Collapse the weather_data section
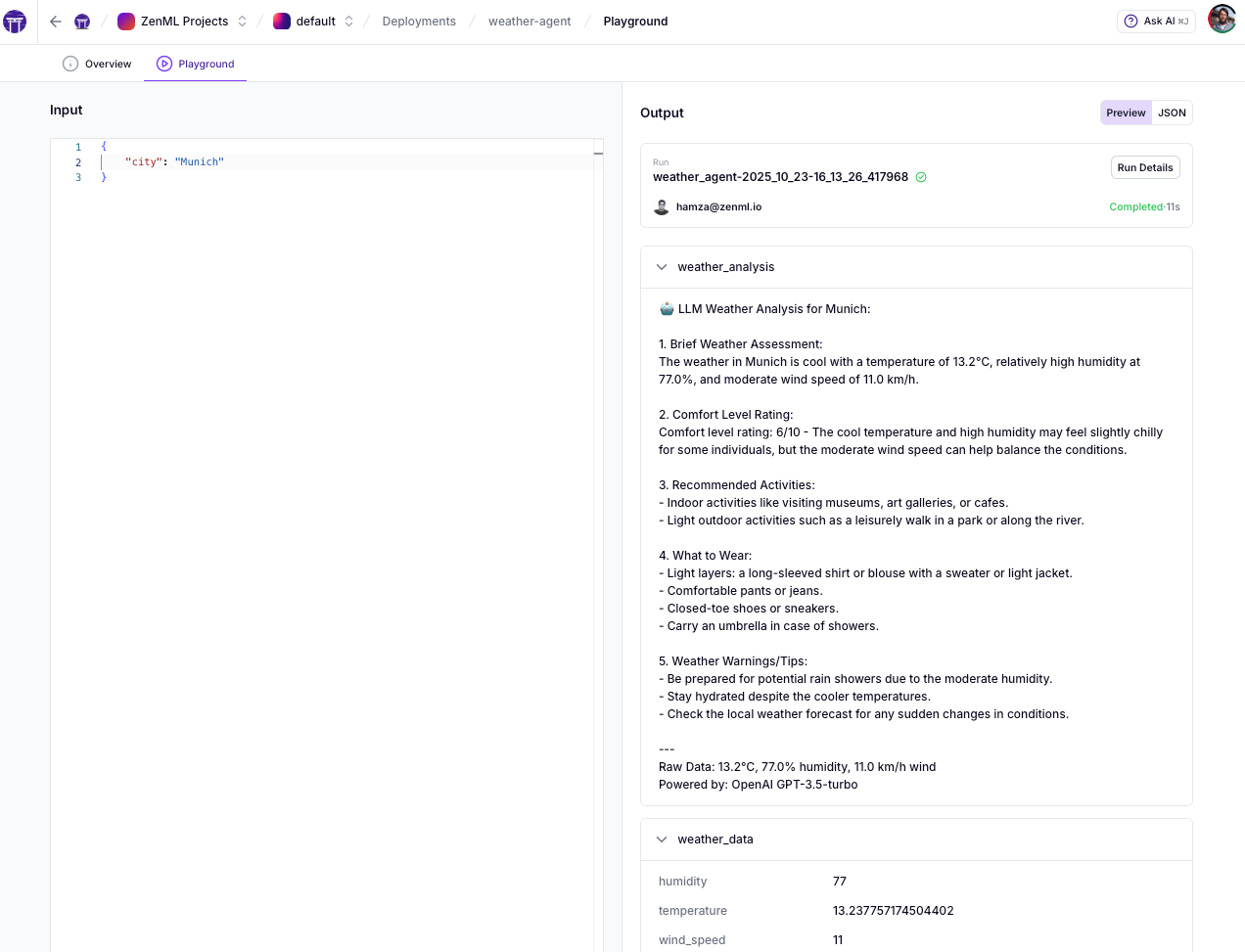This screenshot has width=1245, height=952. (662, 839)
